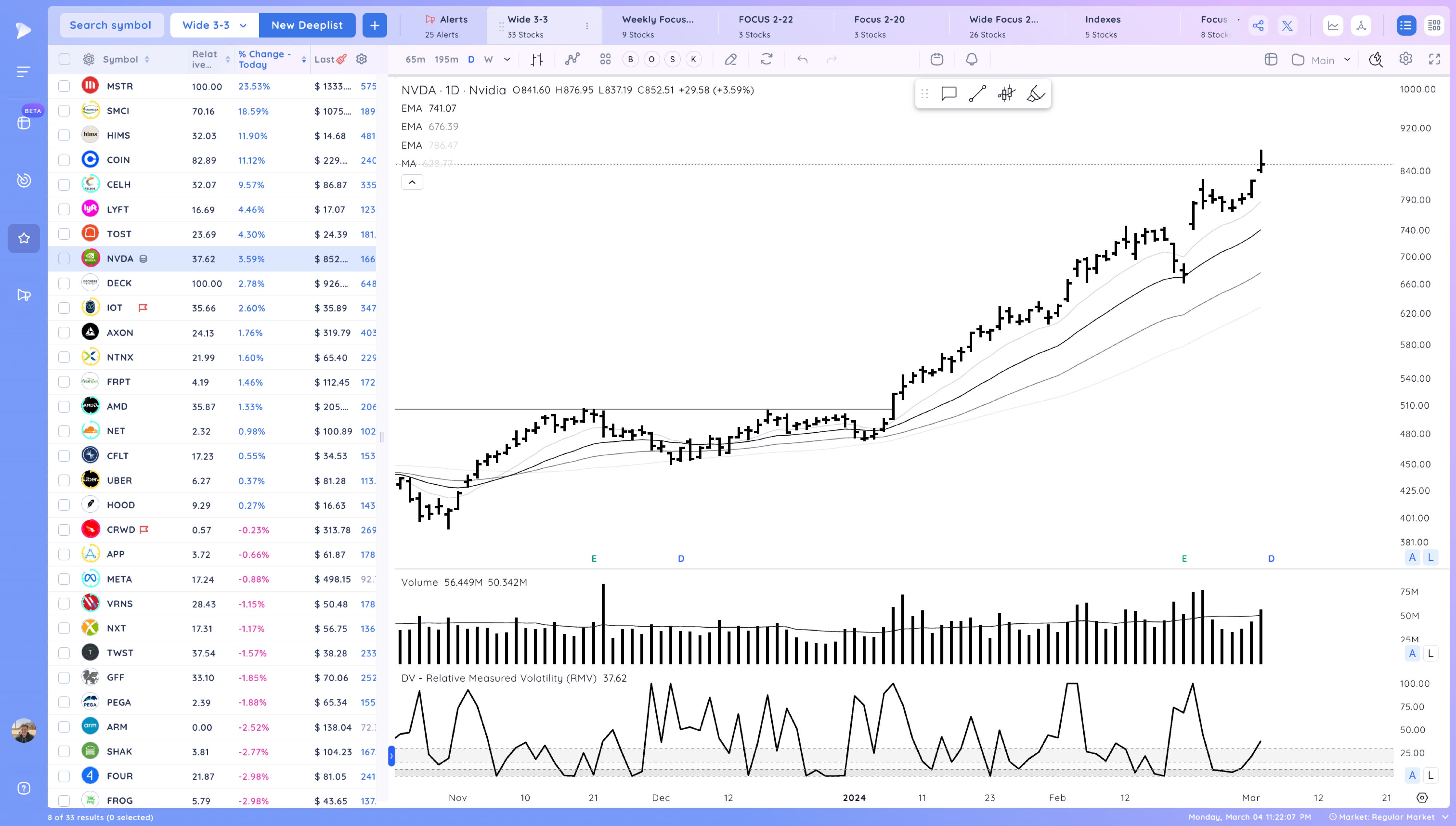Switch to list view layout icon
Screen dimensions: 1456x826
tap(1405, 25)
